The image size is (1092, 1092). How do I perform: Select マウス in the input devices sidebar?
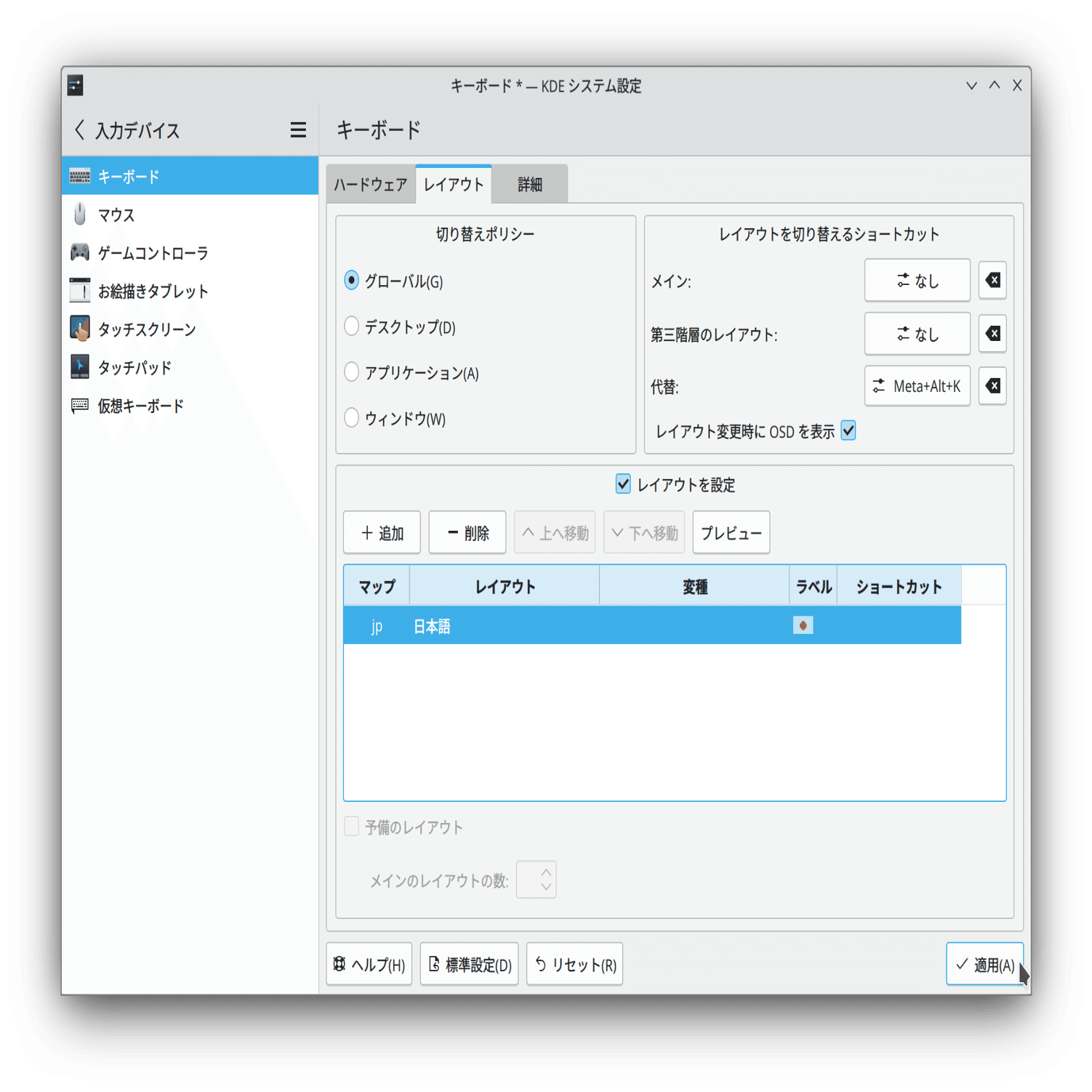[x=116, y=214]
